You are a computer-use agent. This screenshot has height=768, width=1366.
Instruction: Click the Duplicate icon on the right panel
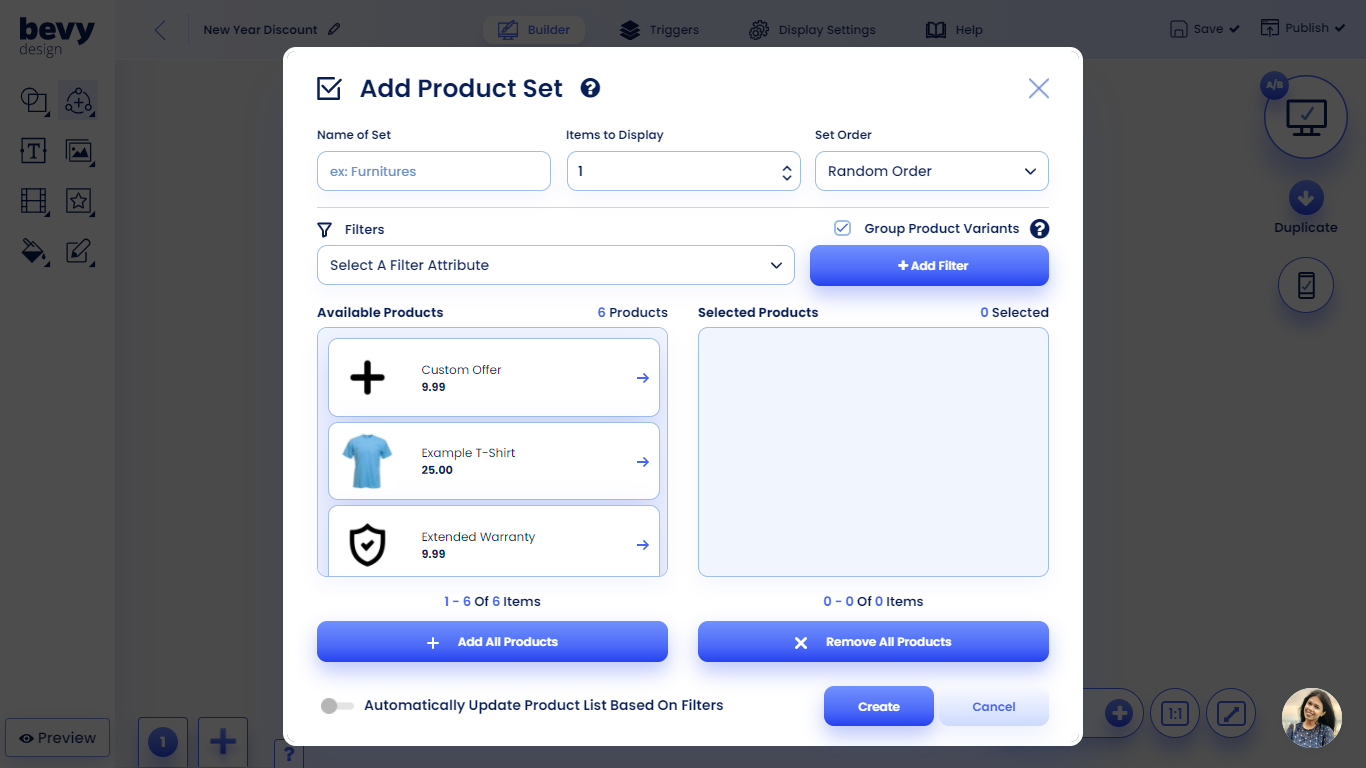coord(1305,196)
